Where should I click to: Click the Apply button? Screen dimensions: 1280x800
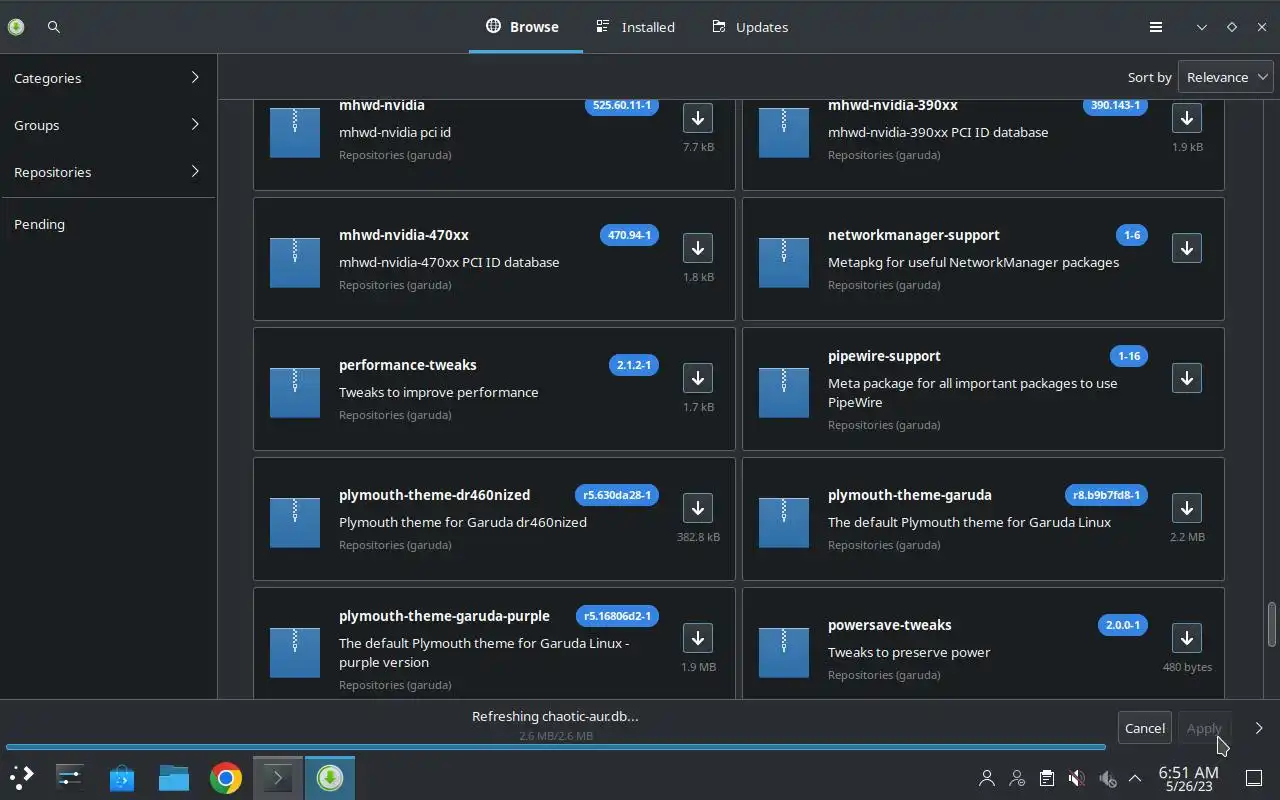pos(1204,728)
